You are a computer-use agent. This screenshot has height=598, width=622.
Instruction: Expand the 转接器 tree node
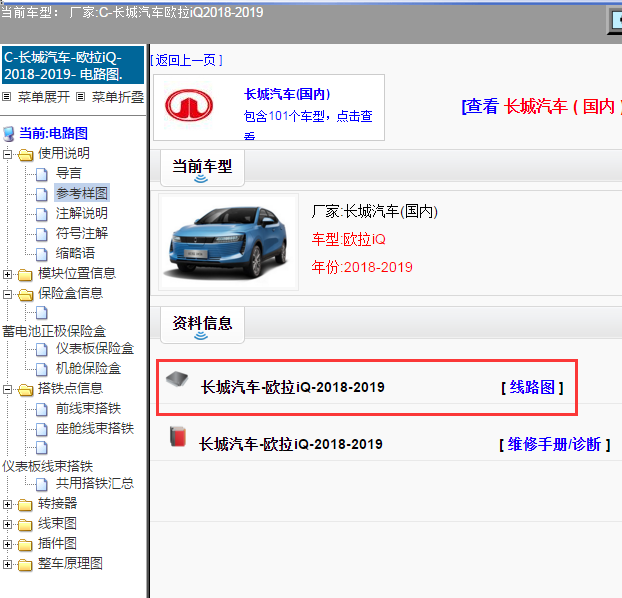[7, 504]
